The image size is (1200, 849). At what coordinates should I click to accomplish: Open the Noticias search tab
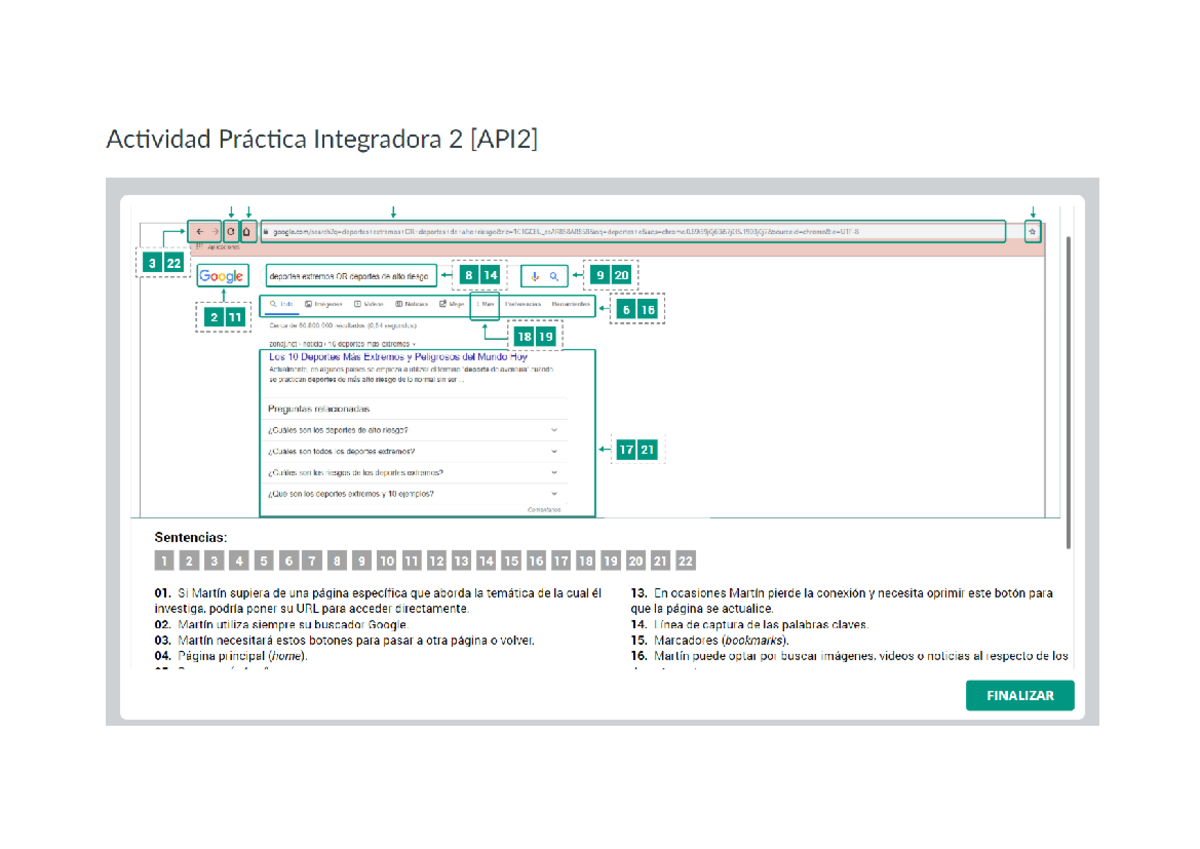tap(412, 304)
